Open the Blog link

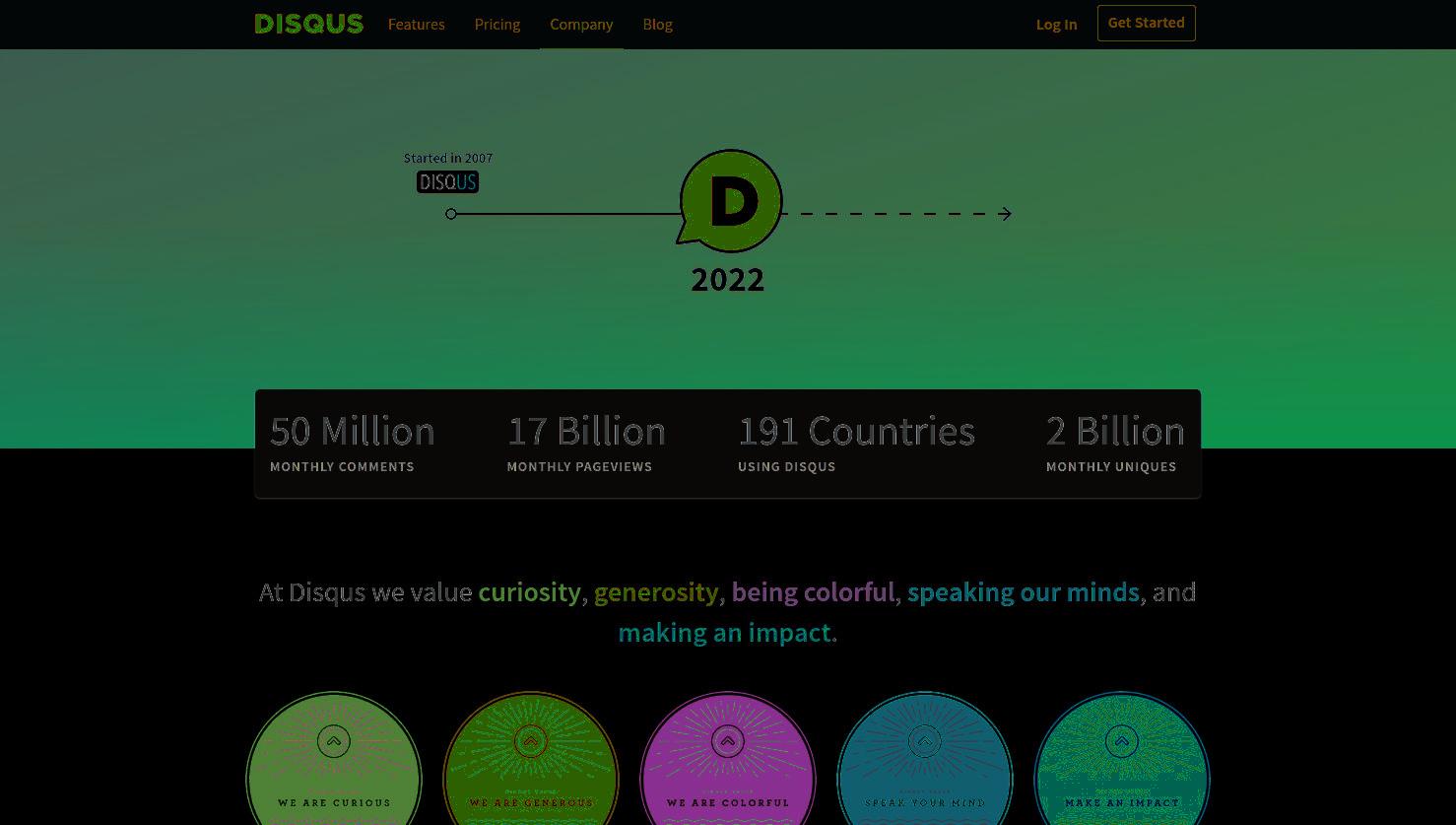(x=657, y=24)
